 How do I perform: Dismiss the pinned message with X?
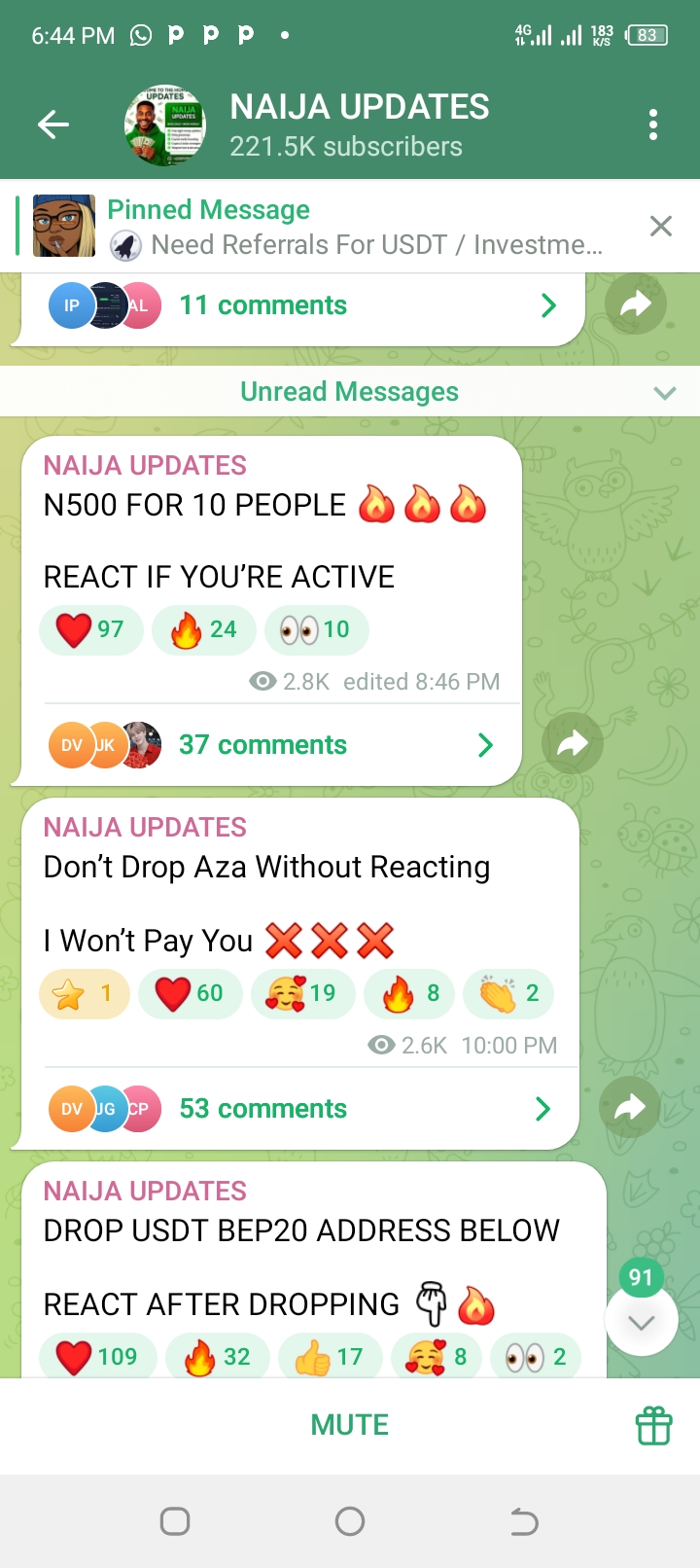click(661, 227)
